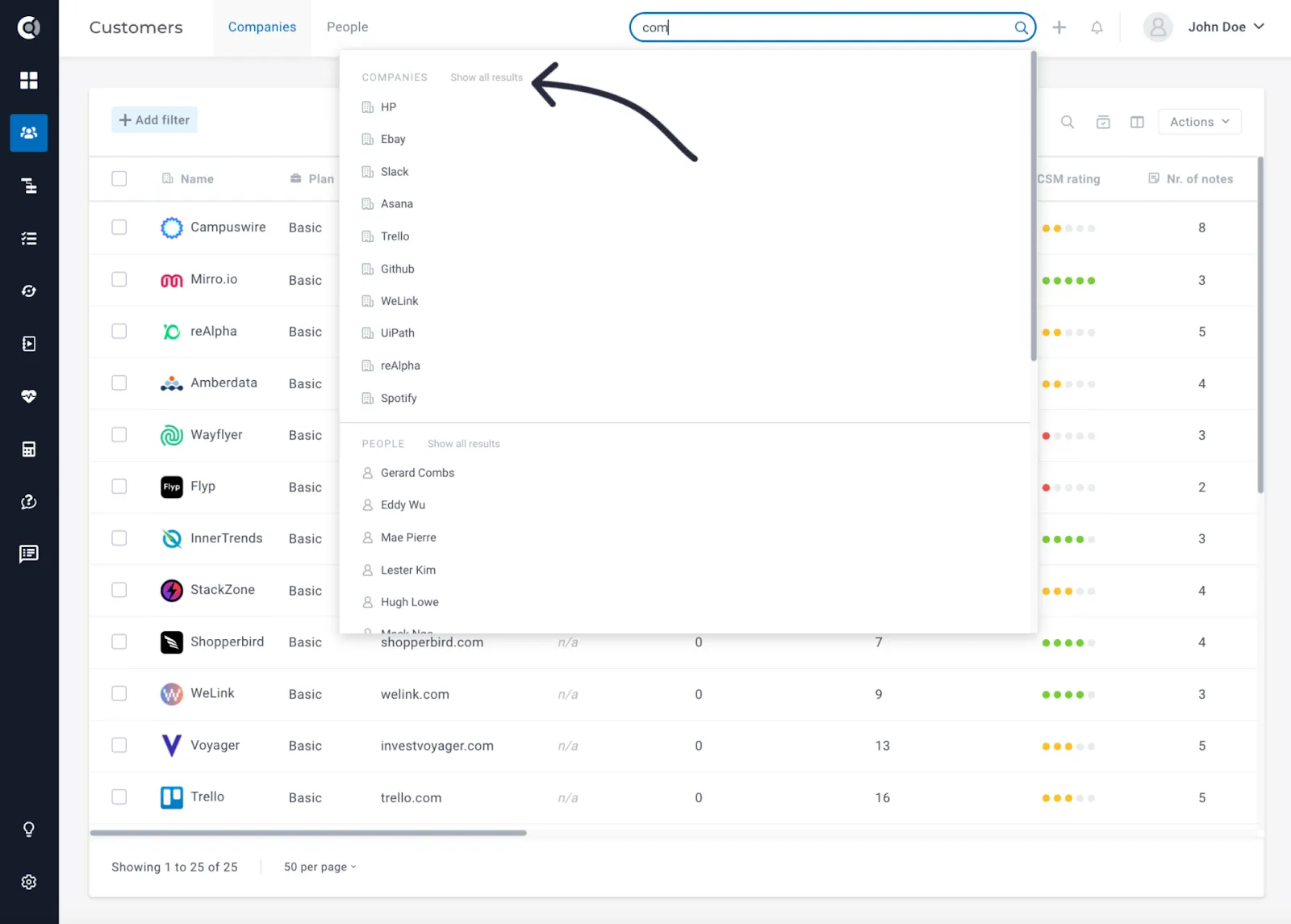Open the dashboard grid icon in sidebar

point(29,80)
